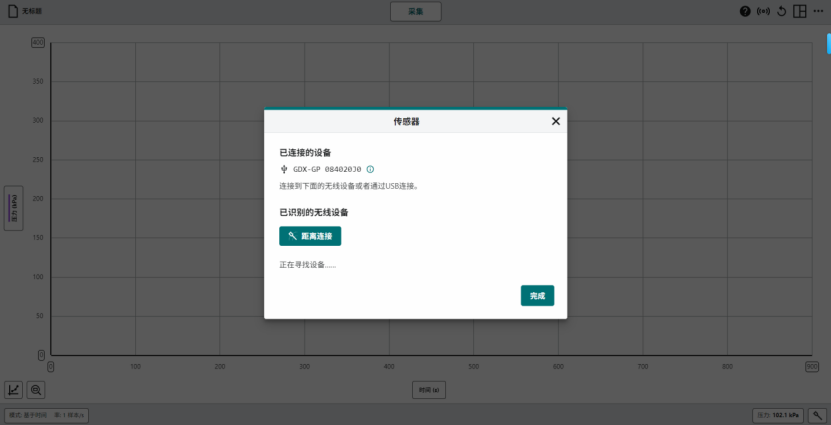Edit the y-axis minimum value 0
Image resolution: width=831 pixels, height=425 pixels.
41,355
